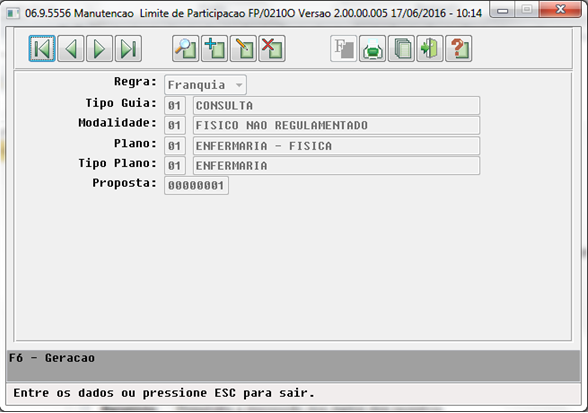This screenshot has height=413, width=588.
Task: Open help with question mark icon
Action: click(459, 48)
